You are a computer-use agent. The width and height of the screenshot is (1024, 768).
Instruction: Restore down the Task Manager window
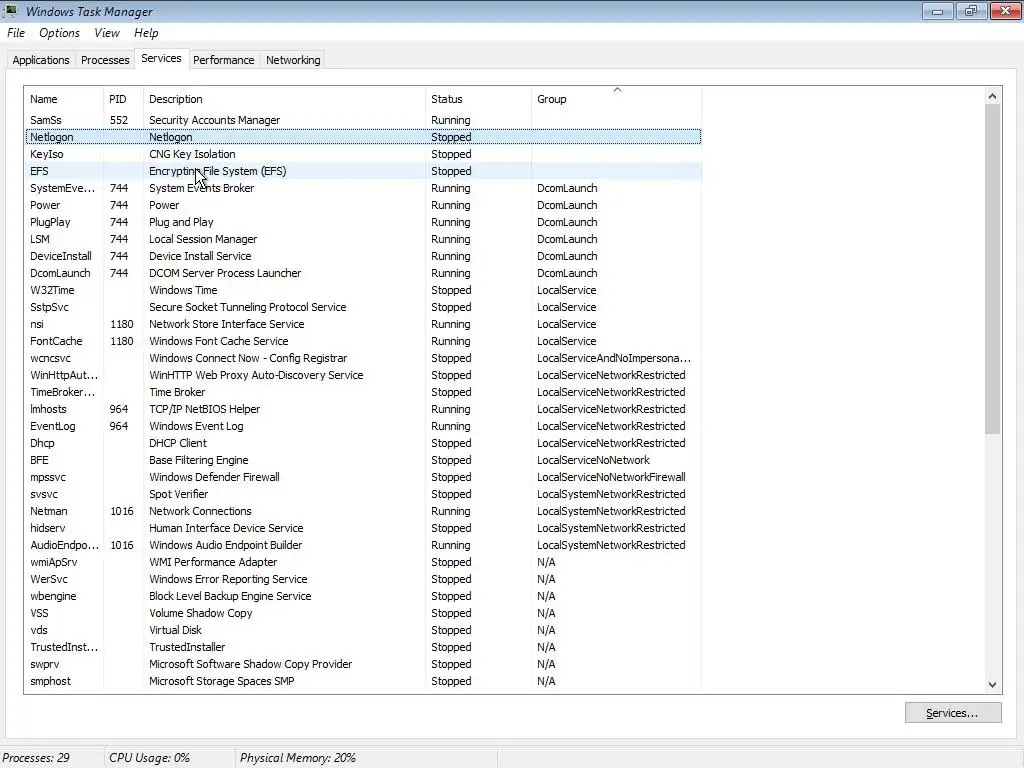[x=971, y=10]
